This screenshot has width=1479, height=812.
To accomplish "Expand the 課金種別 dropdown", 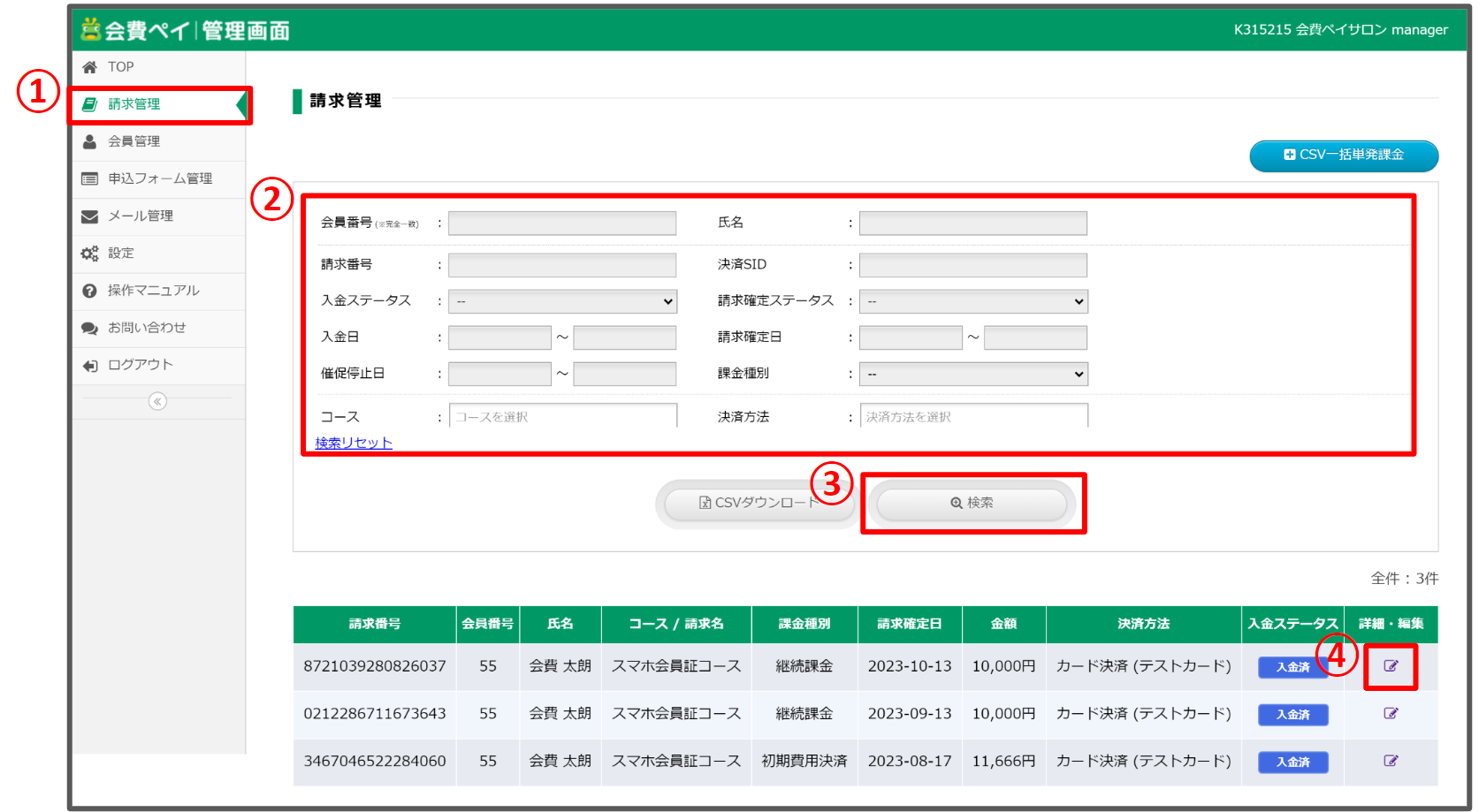I will pos(973,375).
